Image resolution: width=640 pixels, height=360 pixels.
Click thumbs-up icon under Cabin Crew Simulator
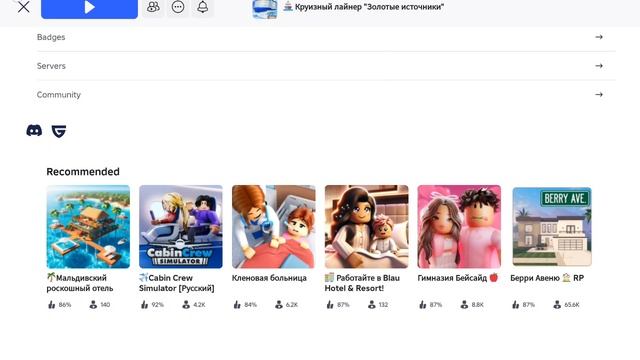(x=144, y=304)
